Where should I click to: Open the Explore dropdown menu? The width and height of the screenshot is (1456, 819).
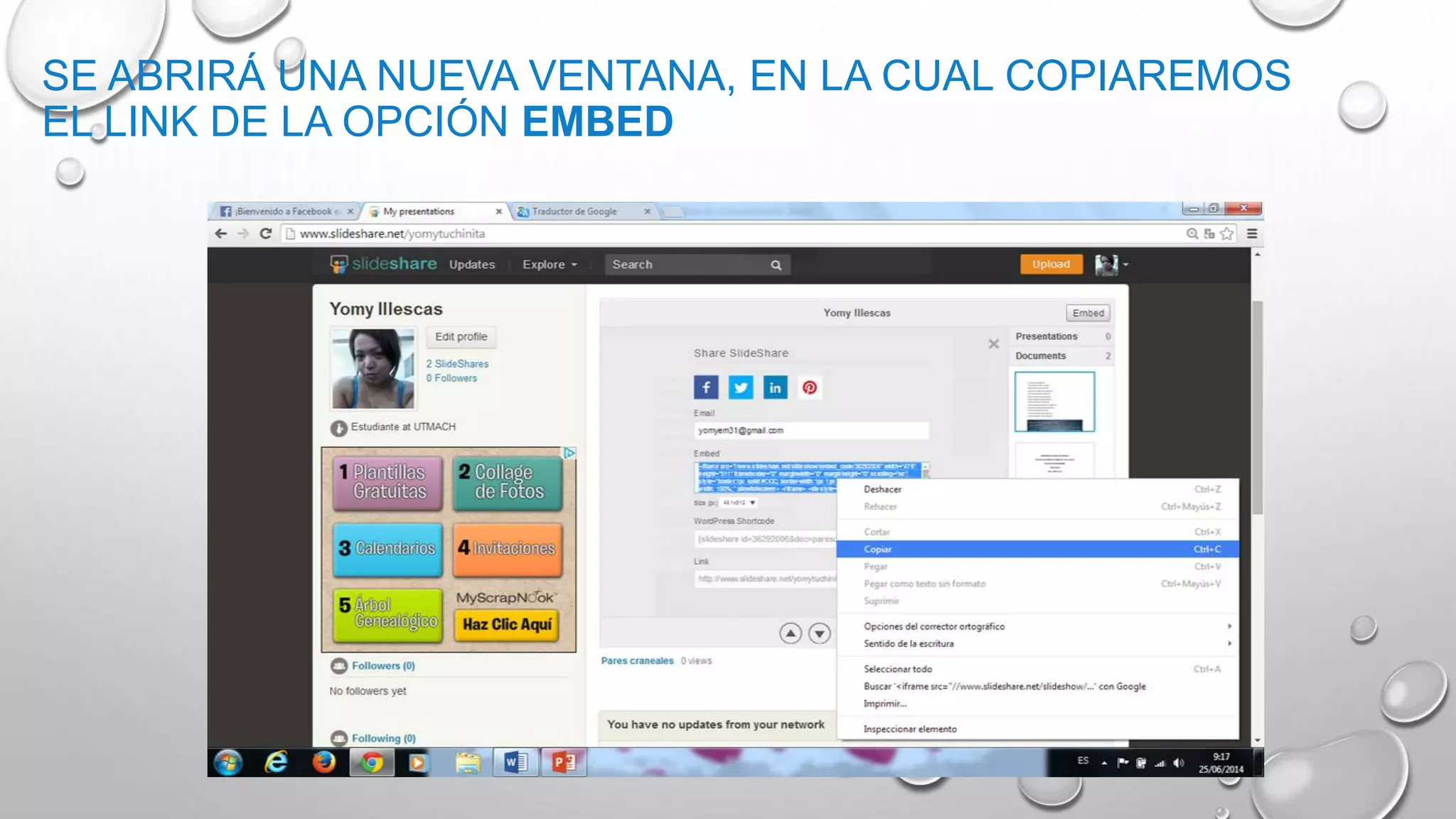pyautogui.click(x=550, y=264)
